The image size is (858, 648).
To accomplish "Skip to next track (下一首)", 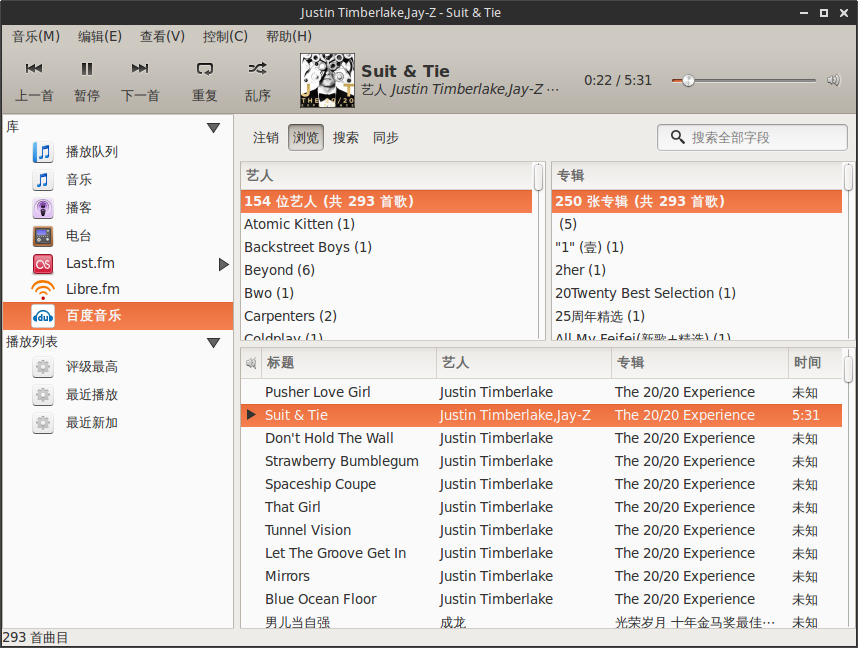I will pyautogui.click(x=140, y=80).
